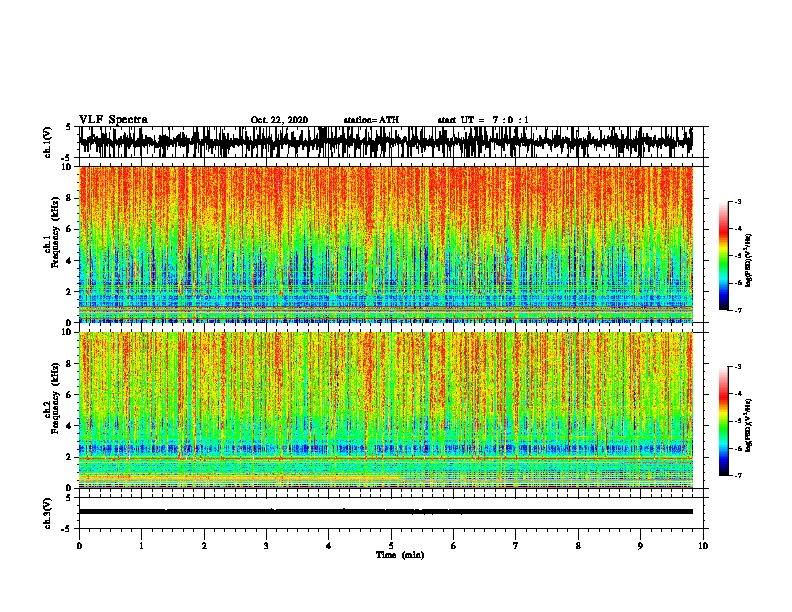The width and height of the screenshot is (792, 612).
Task: Select the "Time (min)" axis label
Action: tap(400, 555)
